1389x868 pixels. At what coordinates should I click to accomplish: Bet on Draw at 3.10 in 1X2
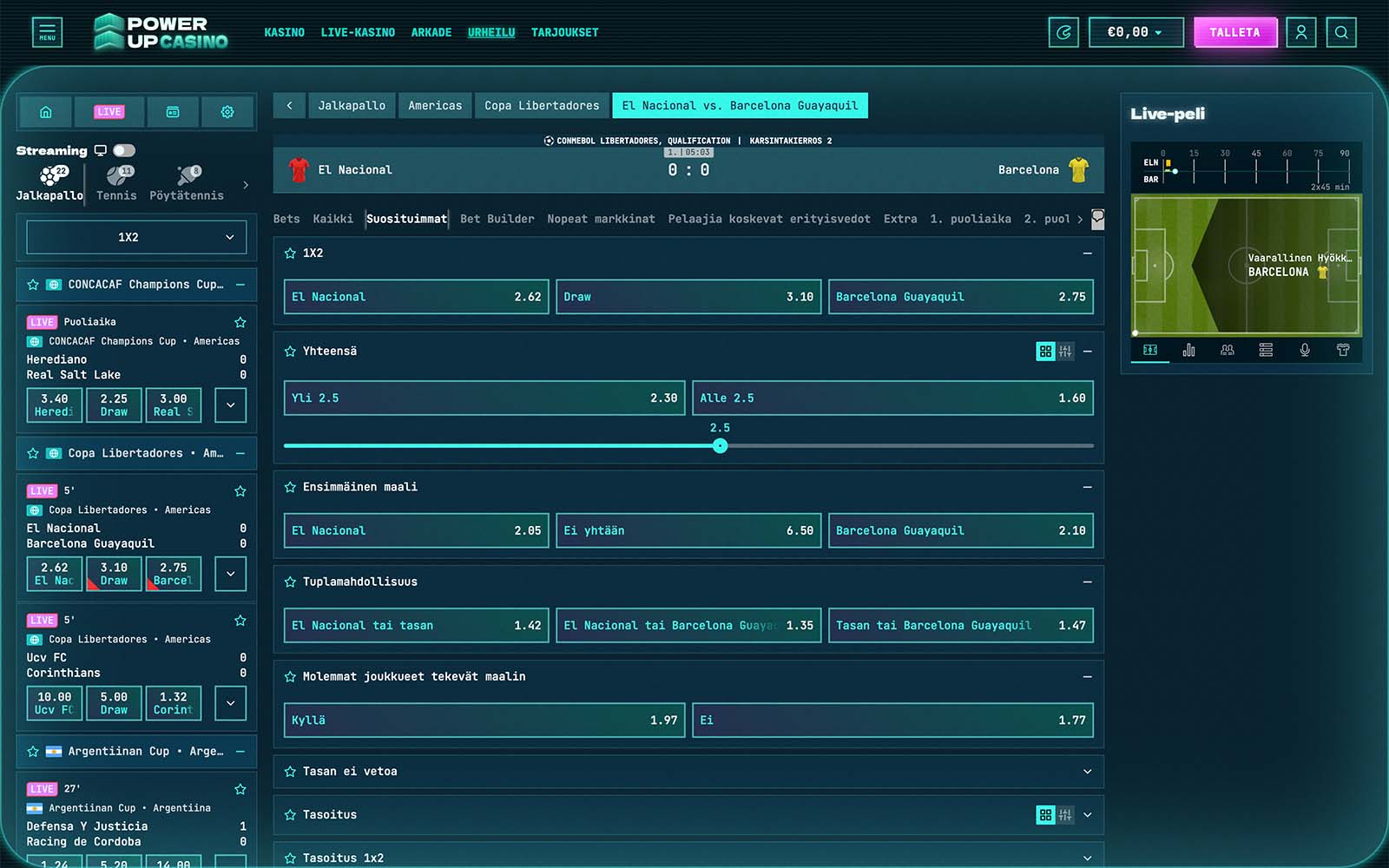(x=688, y=297)
